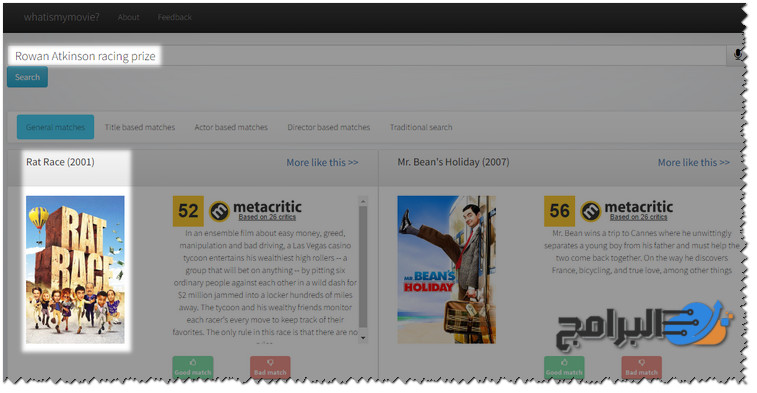The height and width of the screenshot is (393, 757).
Task: Click the 56 Metacritic score badge
Action: (560, 211)
